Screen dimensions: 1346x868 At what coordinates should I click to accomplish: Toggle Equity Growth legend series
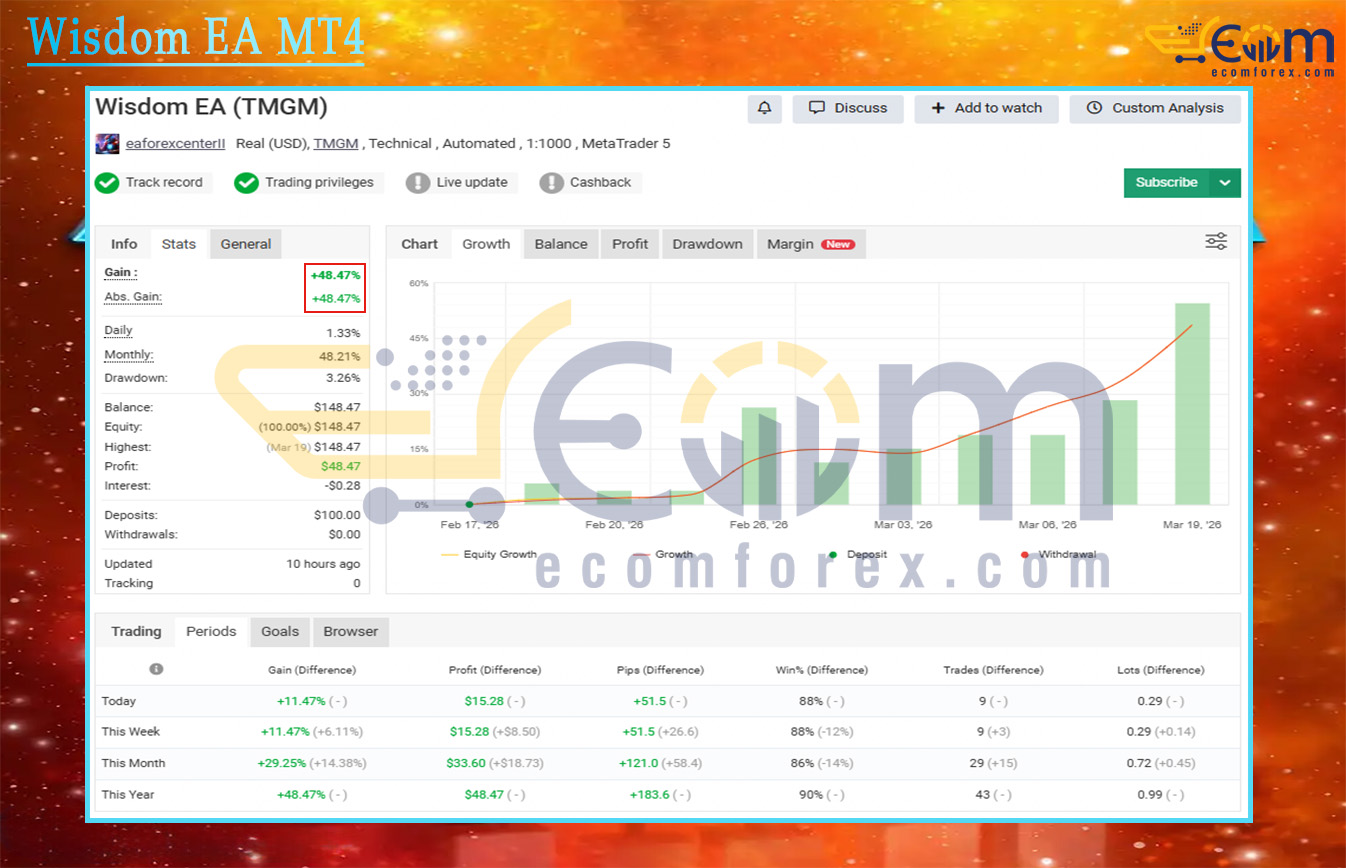click(x=488, y=554)
